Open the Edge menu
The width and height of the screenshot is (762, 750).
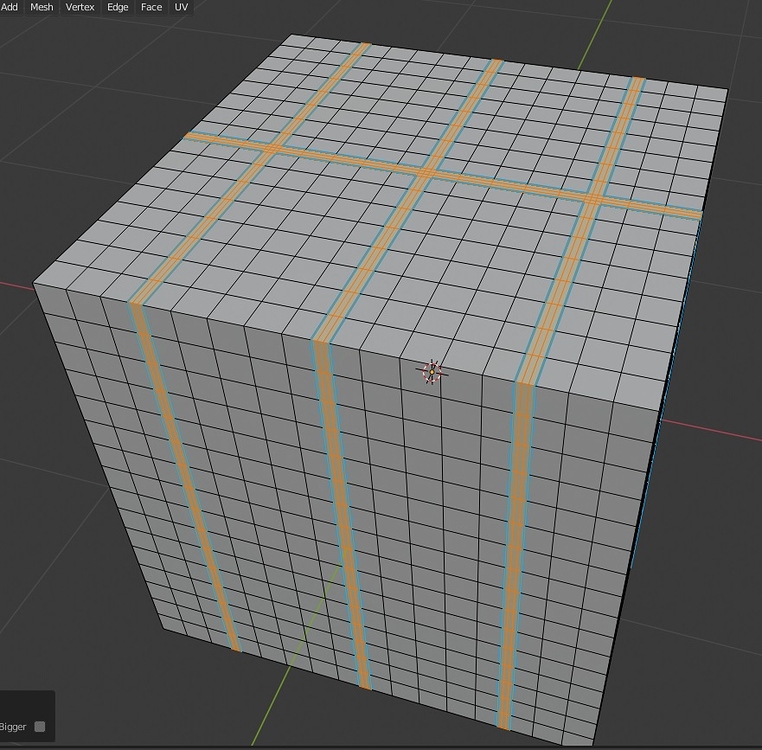(118, 7)
